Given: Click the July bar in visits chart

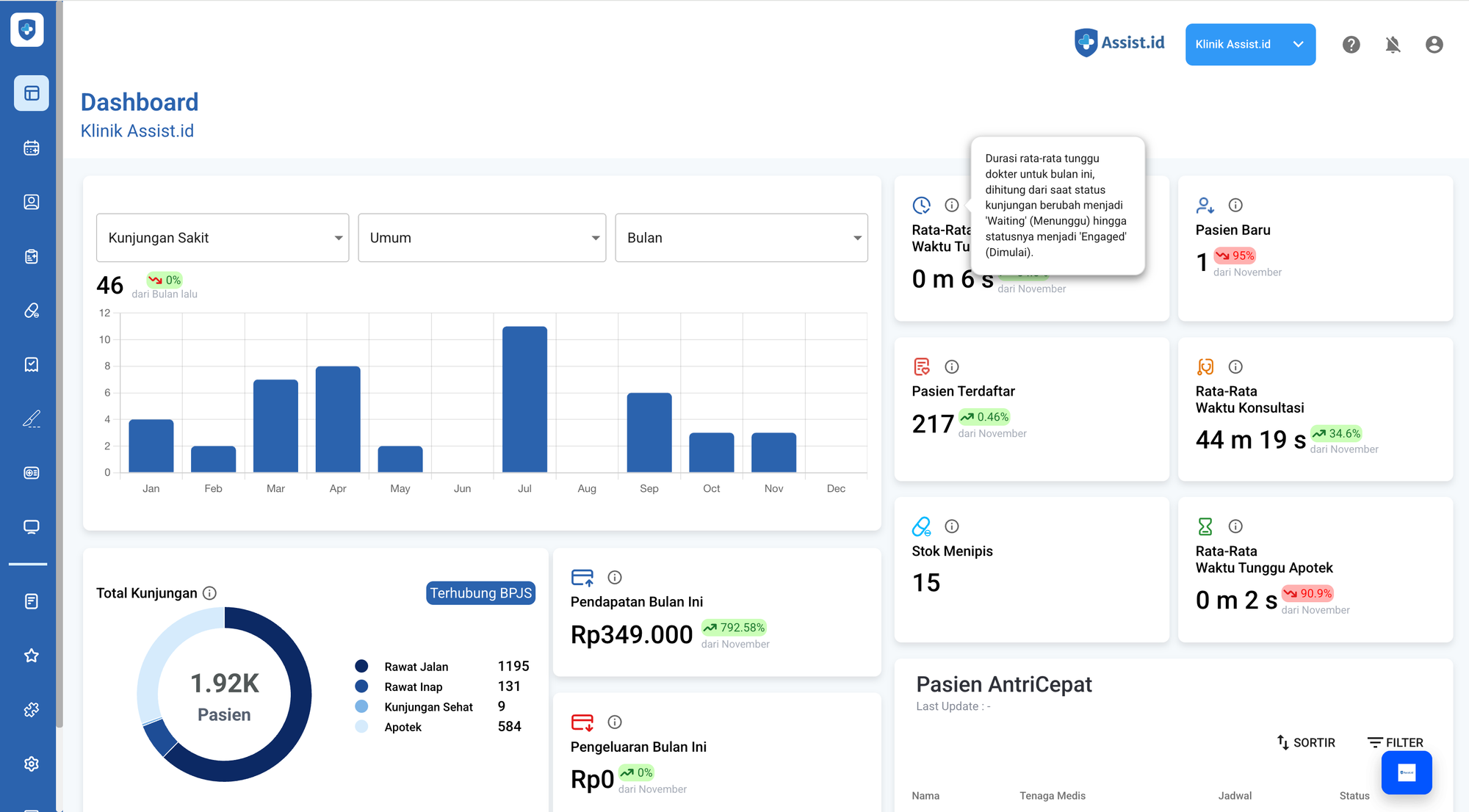Looking at the screenshot, I should (x=524, y=399).
